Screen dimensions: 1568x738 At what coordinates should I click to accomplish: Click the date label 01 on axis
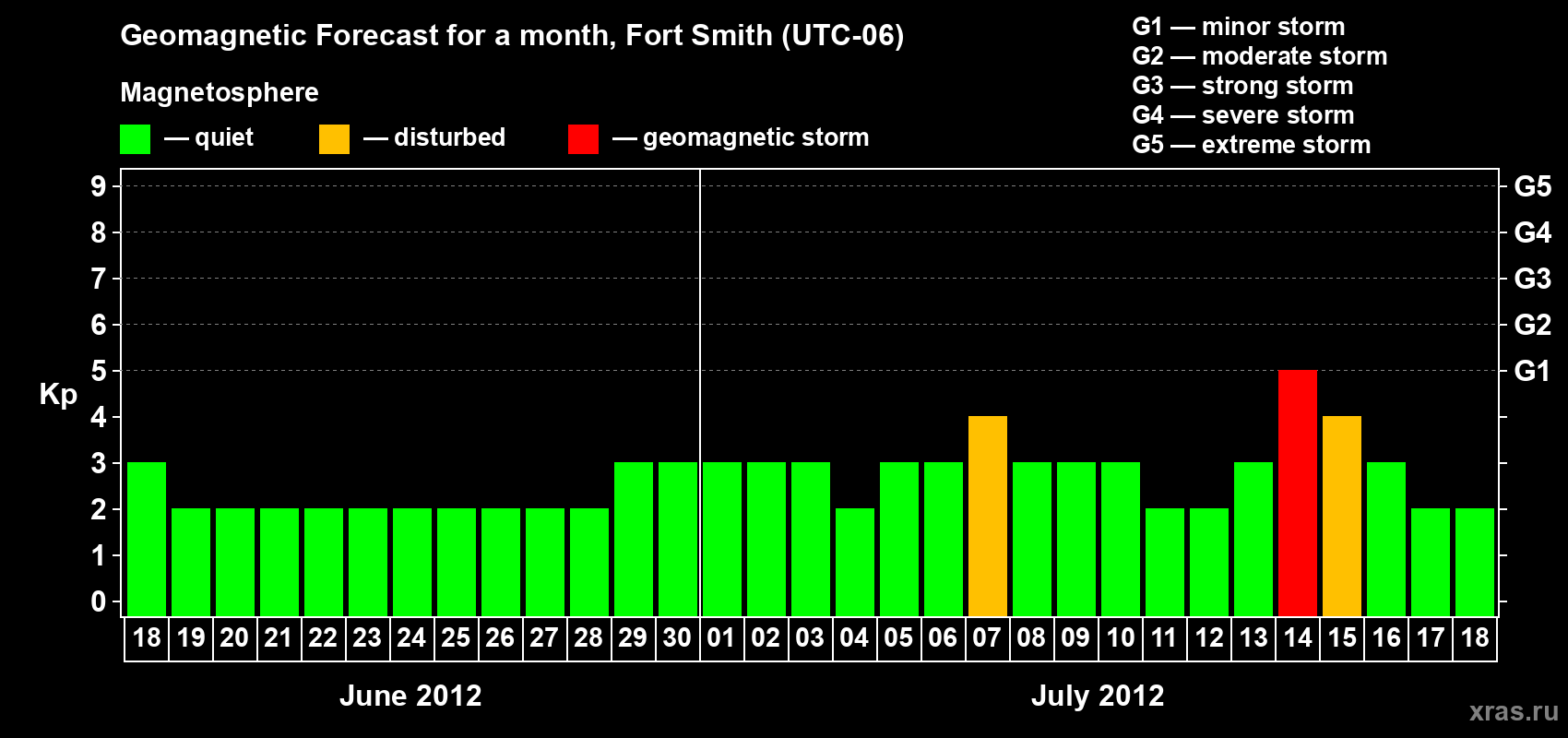pyautogui.click(x=721, y=637)
